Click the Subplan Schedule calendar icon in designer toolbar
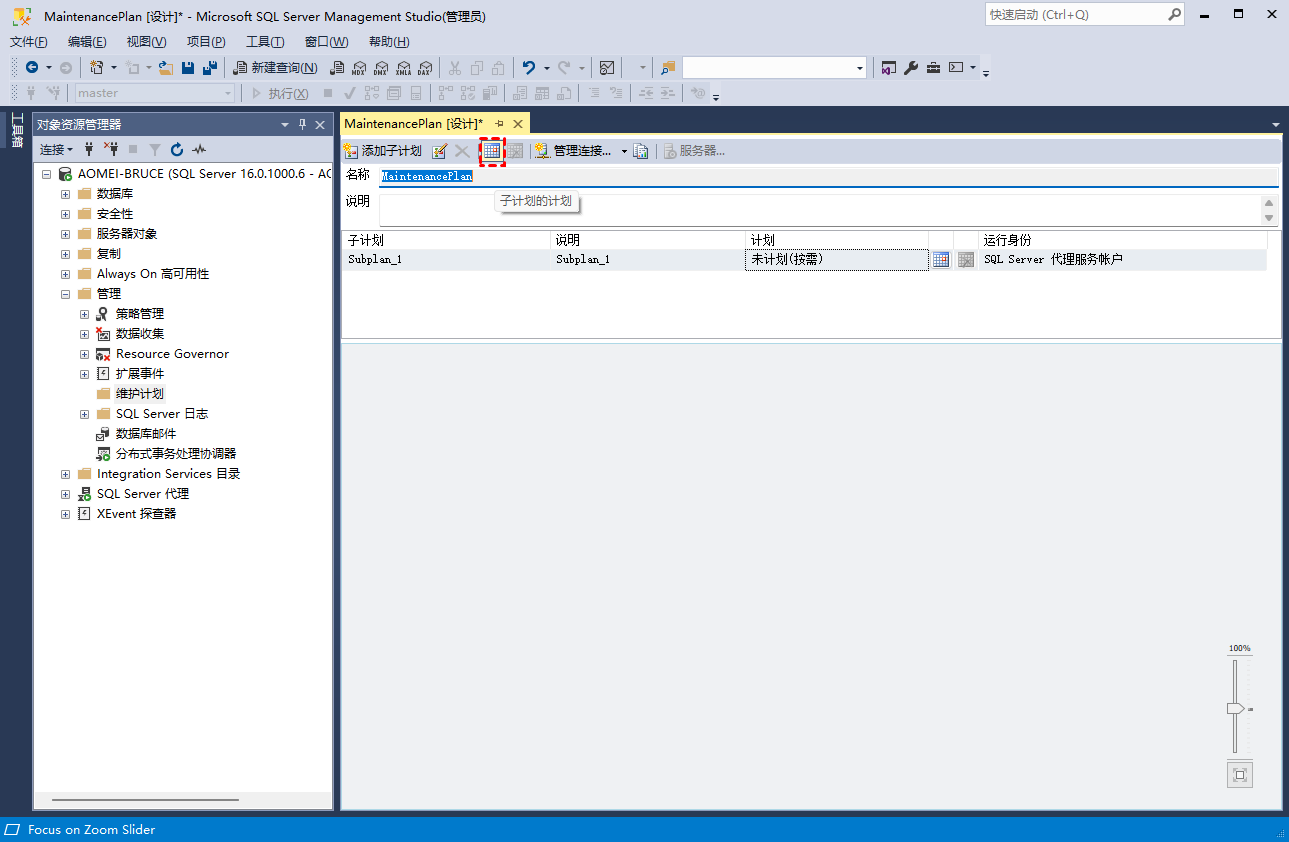Viewport: 1289px width, 842px height. point(491,151)
